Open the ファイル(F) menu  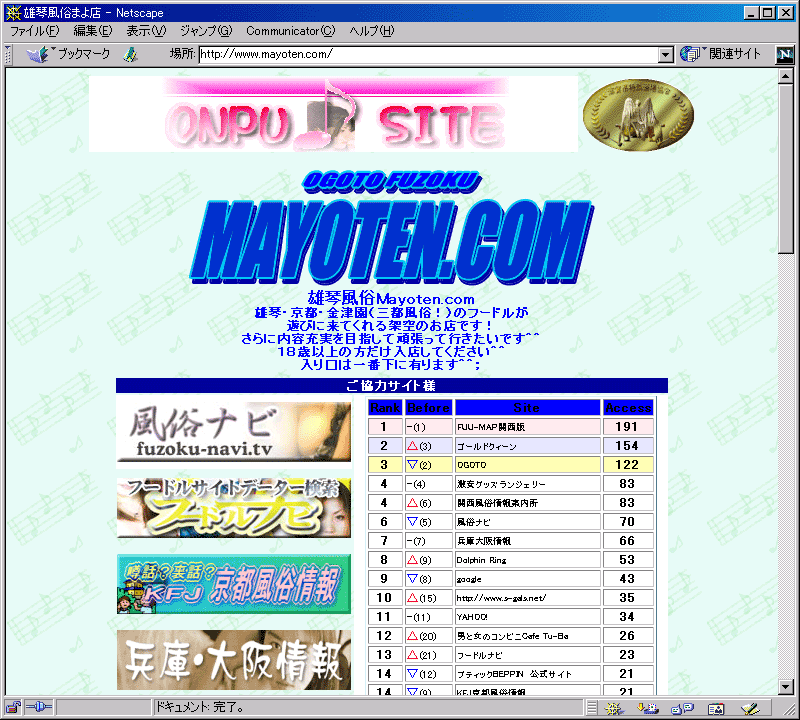click(35, 31)
